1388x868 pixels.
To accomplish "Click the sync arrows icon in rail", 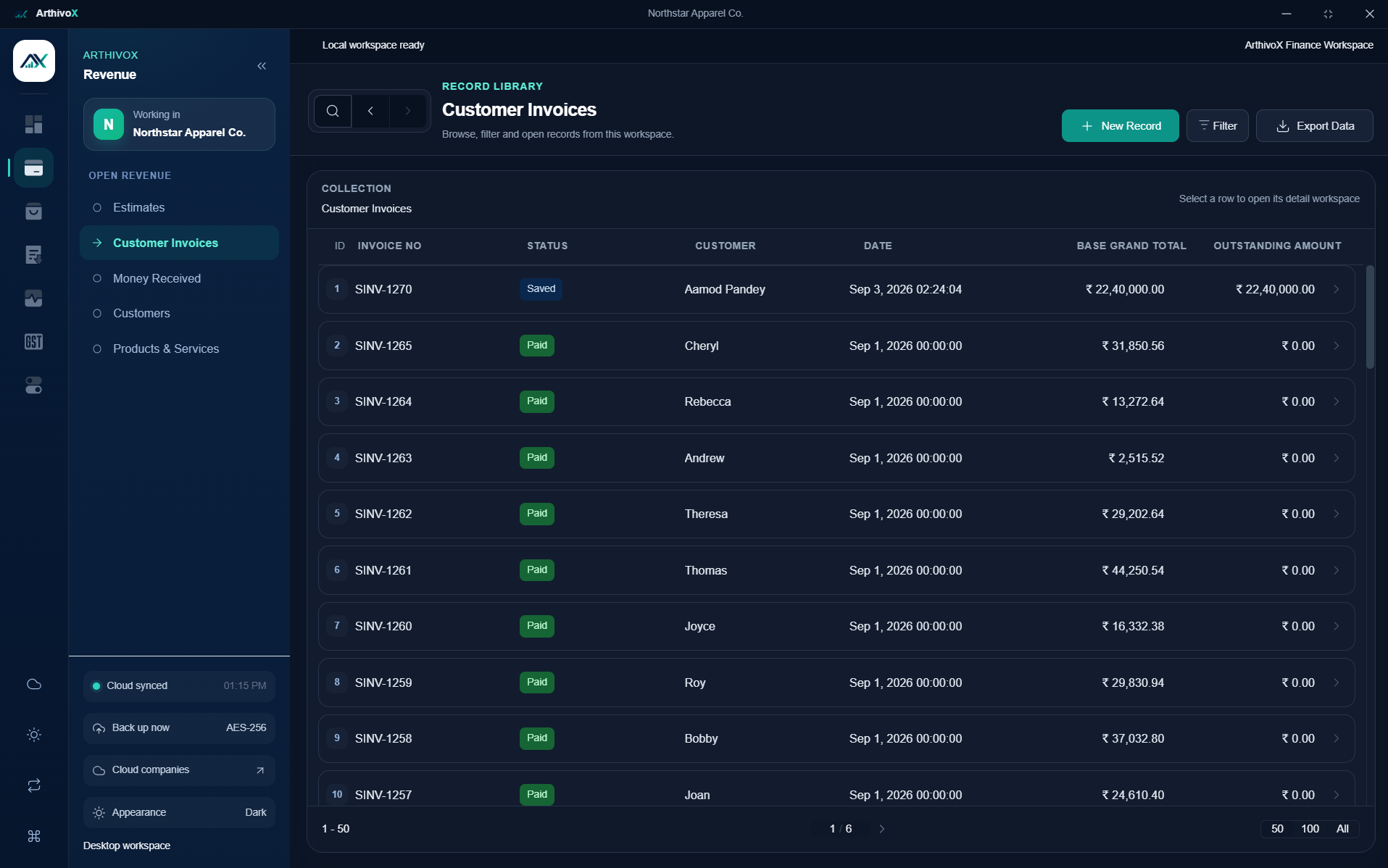I will click(33, 785).
